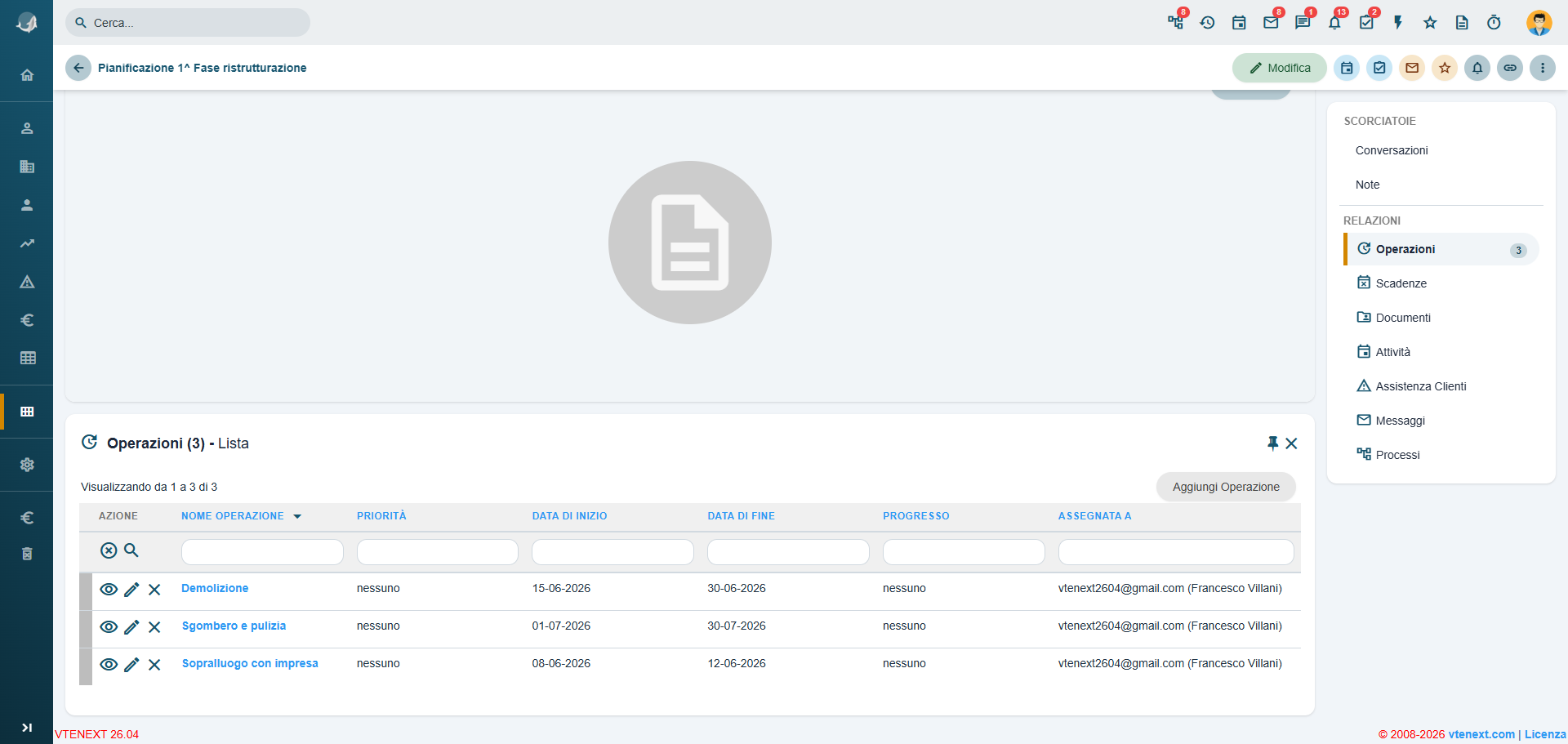Edit Demolizione with pencil icon
Viewport: 1568px width, 744px height.
click(131, 590)
